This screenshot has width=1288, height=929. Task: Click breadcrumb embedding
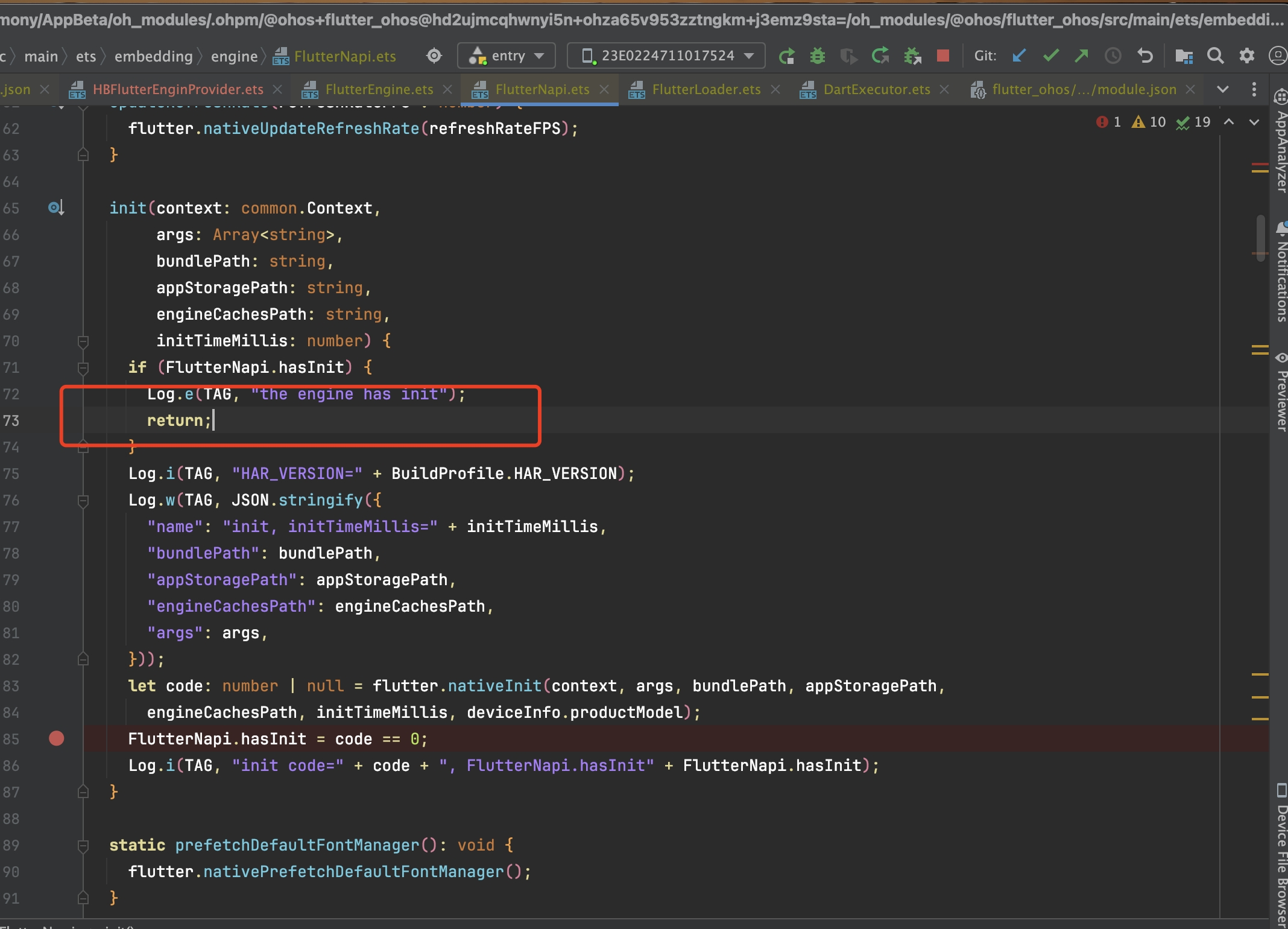tap(154, 56)
